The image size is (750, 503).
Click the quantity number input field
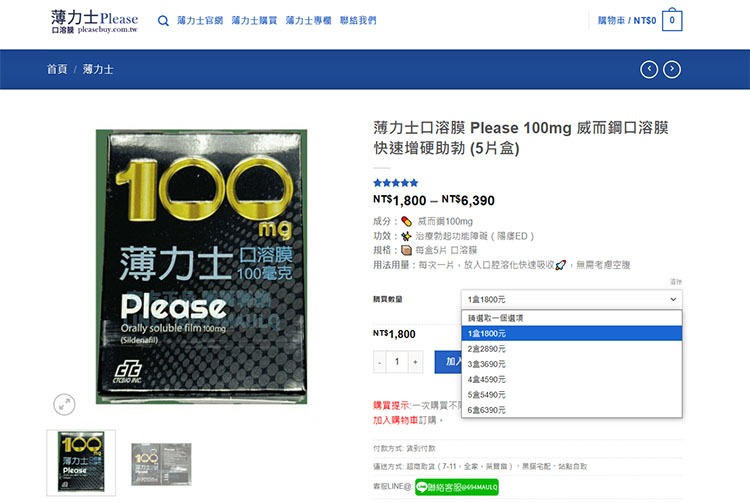click(x=397, y=362)
